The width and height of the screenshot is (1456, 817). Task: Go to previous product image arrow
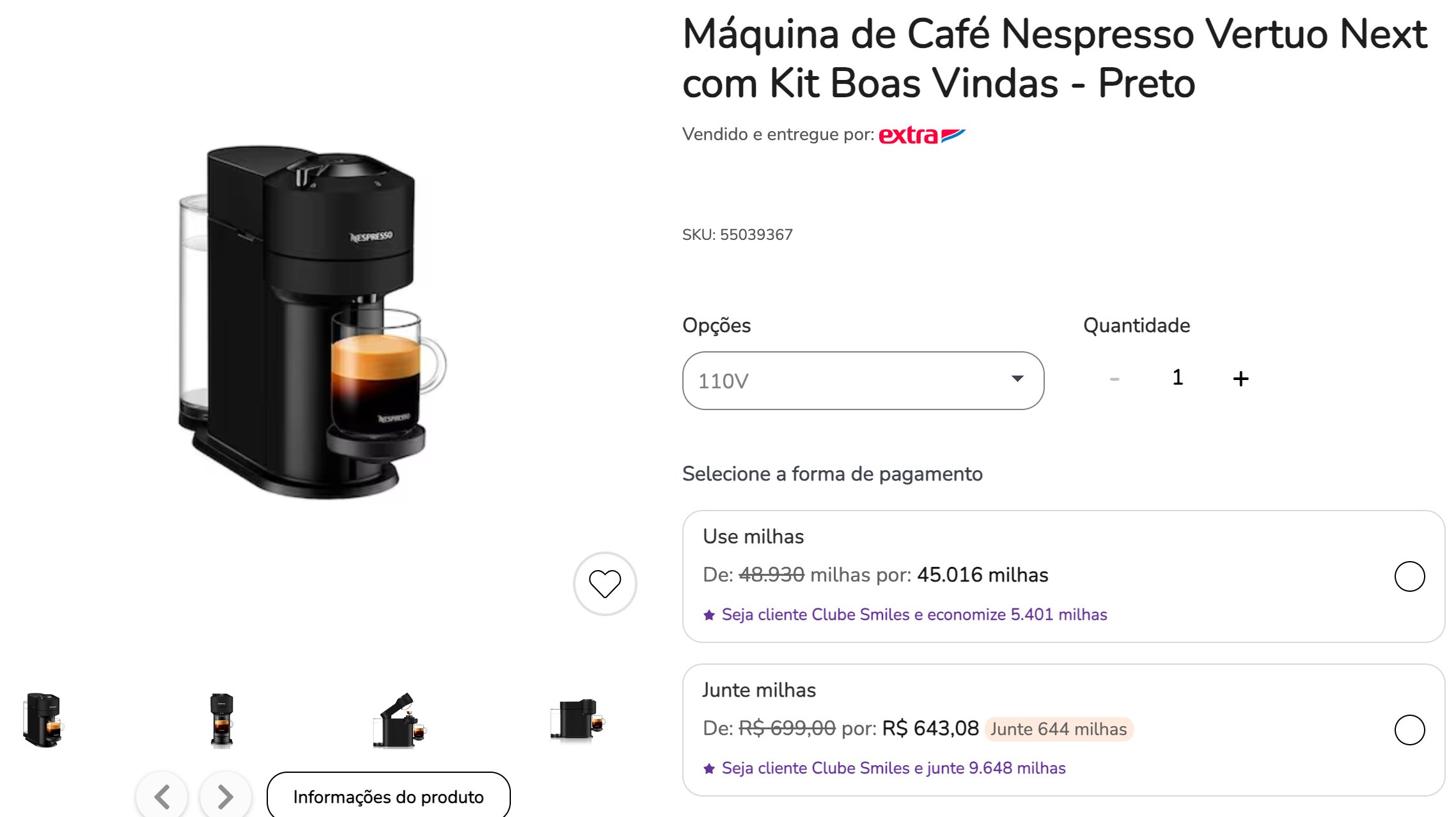coord(162,797)
